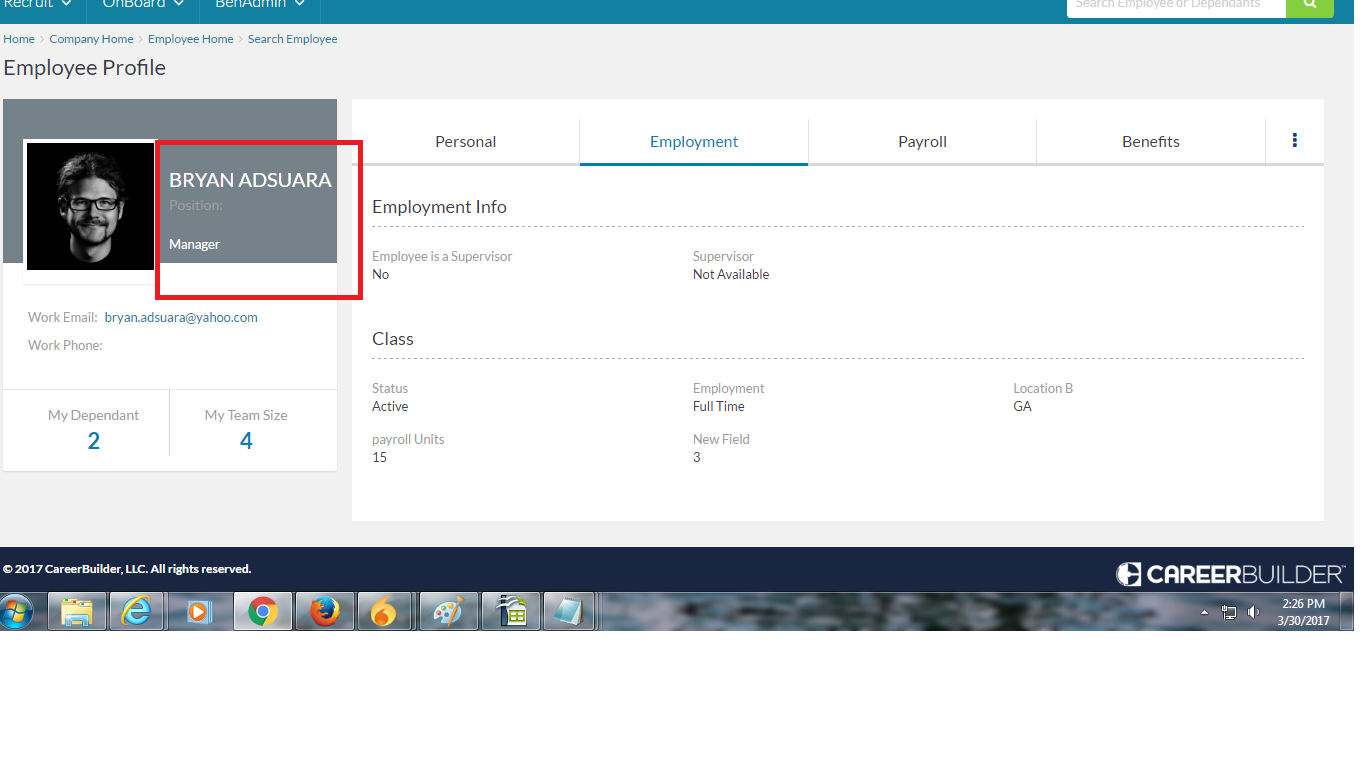Open the three-dot more options menu
This screenshot has height=768, width=1366.
(x=1294, y=141)
